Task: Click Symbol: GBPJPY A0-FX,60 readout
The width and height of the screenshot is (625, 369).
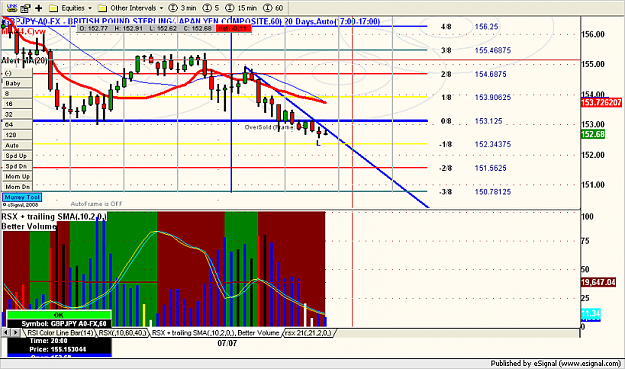Action: [64, 324]
